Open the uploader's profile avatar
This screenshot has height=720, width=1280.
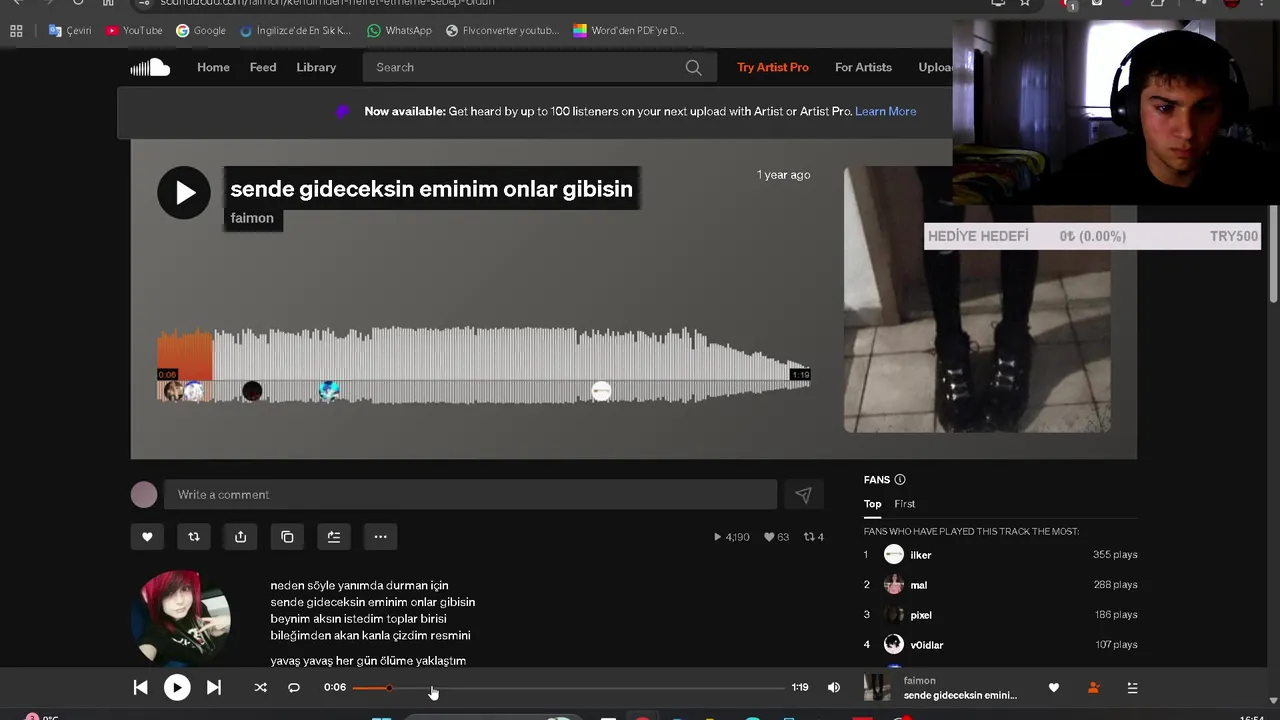[181, 618]
